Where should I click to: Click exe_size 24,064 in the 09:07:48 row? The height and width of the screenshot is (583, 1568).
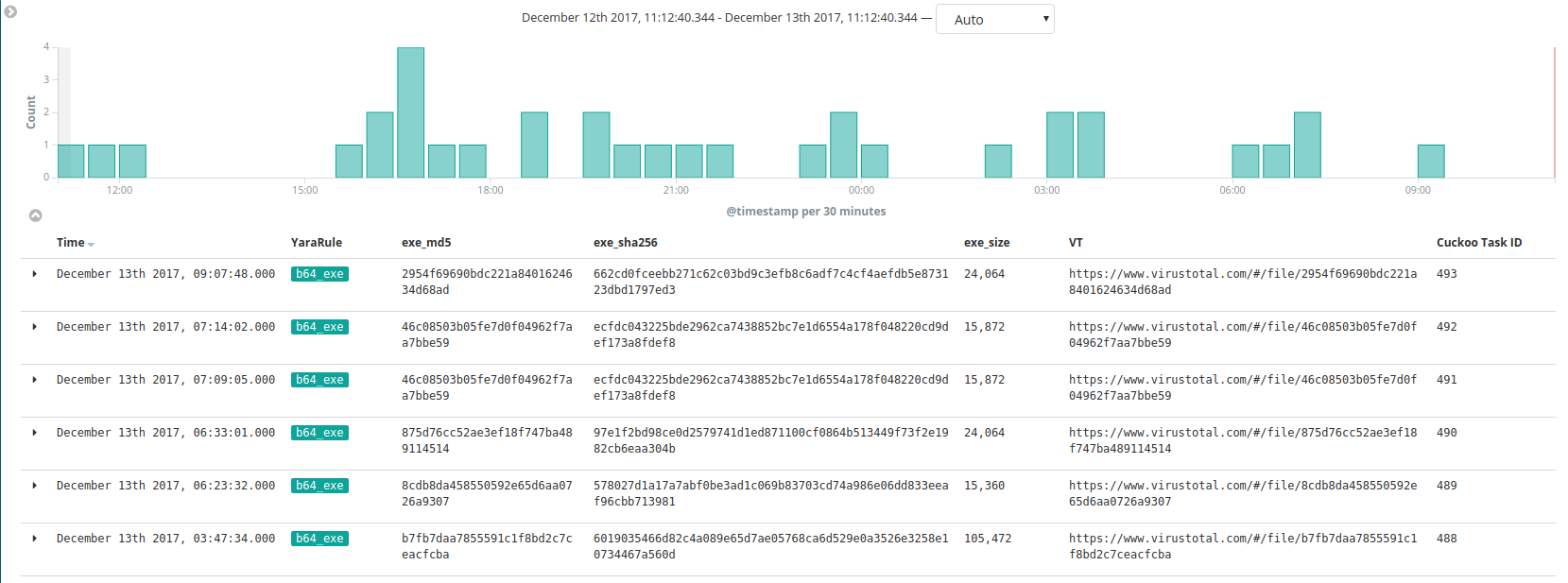click(984, 274)
